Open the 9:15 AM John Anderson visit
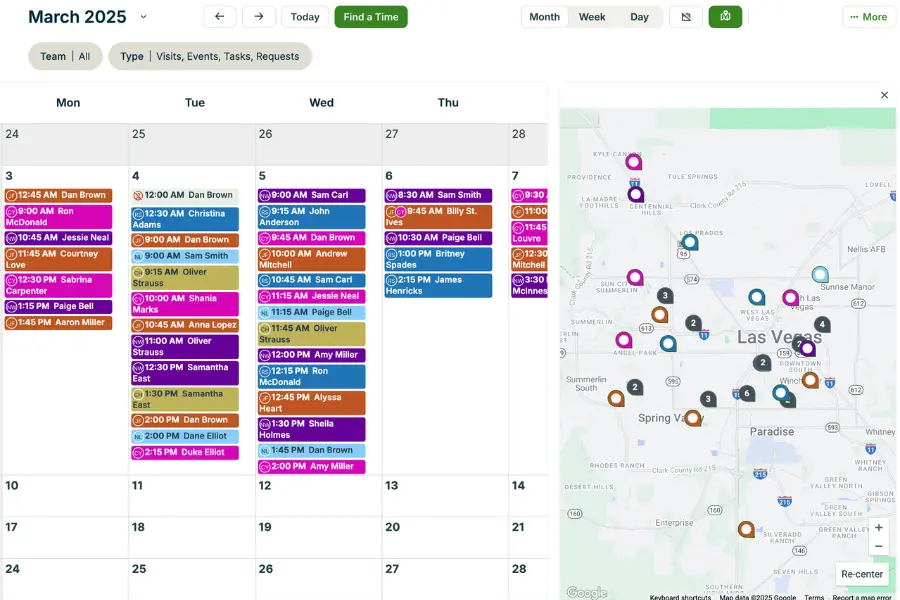Screen dimensions: 900x600 pyautogui.click(x=312, y=216)
